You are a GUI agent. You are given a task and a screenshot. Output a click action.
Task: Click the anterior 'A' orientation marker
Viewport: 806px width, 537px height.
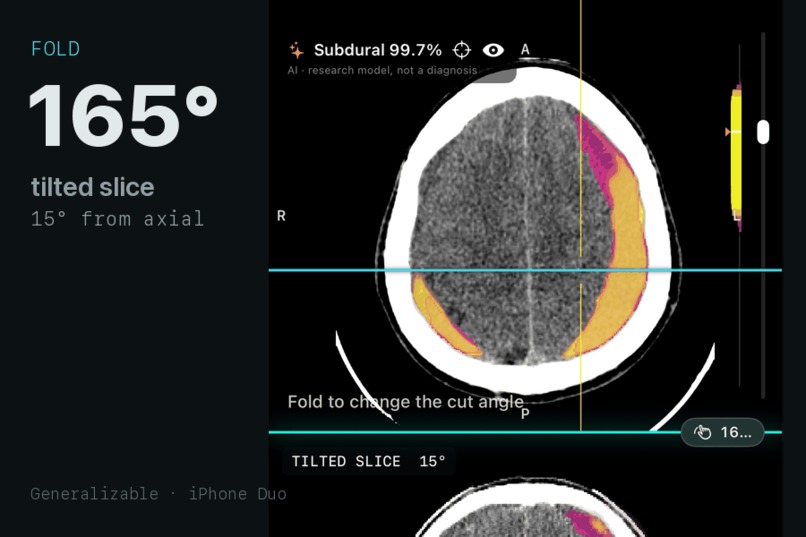[525, 49]
